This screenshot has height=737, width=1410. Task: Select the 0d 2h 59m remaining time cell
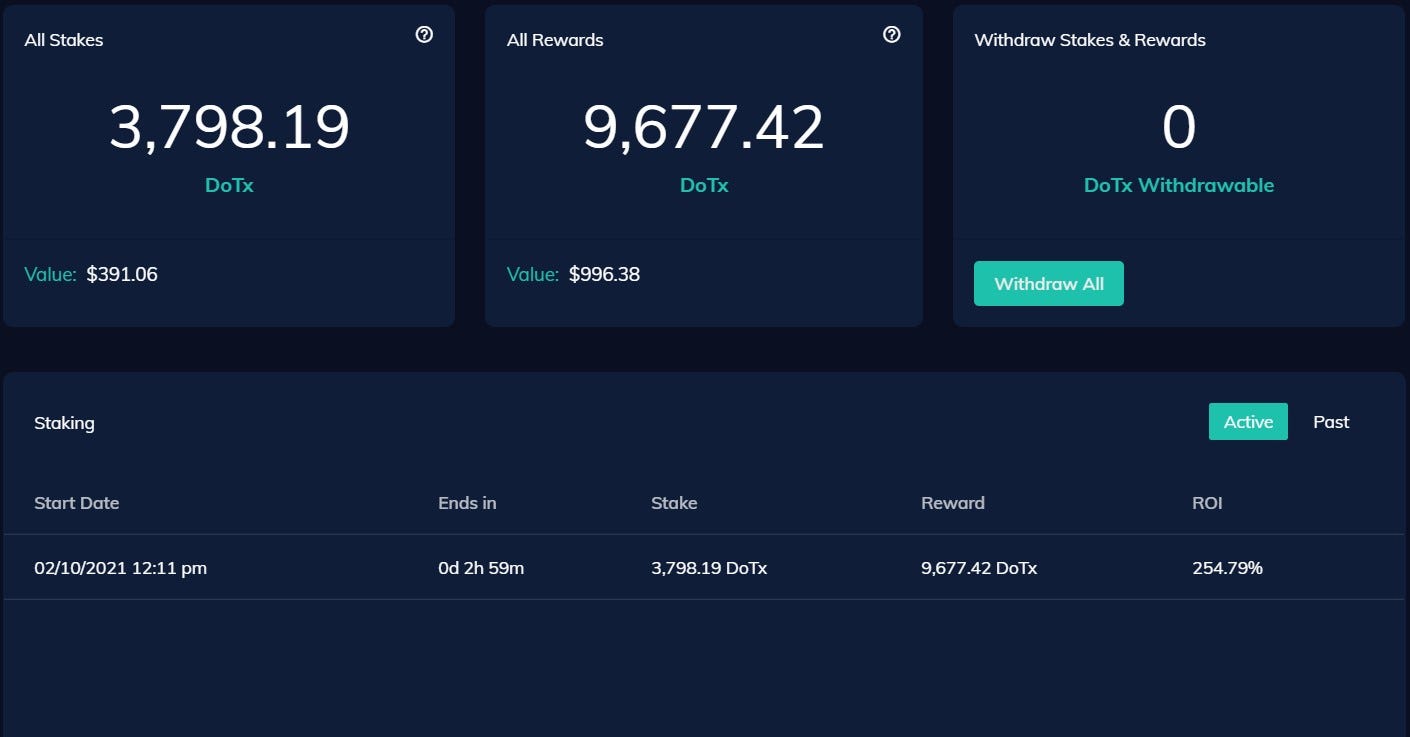(x=481, y=568)
